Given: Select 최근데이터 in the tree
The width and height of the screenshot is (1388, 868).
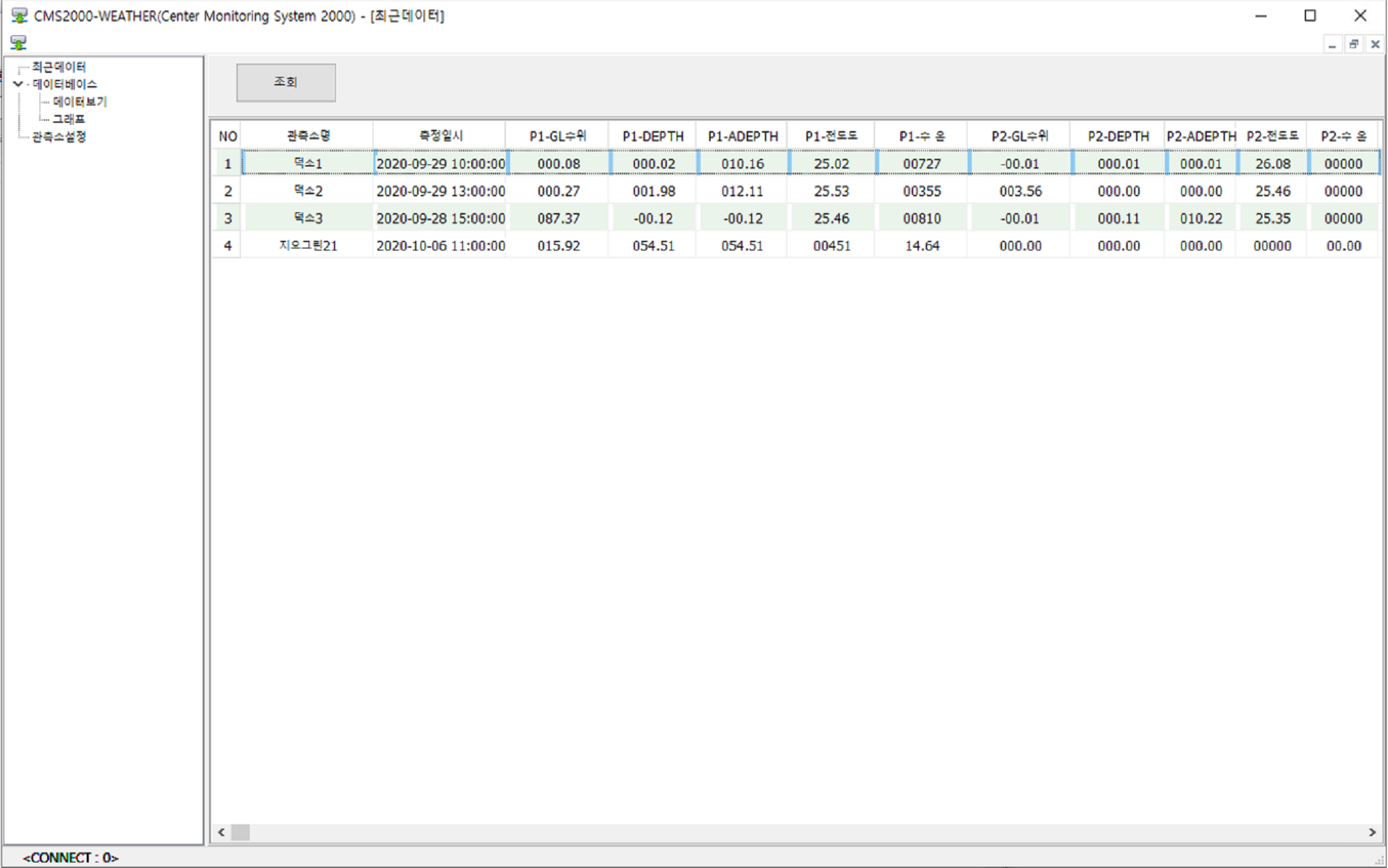Looking at the screenshot, I should tap(59, 67).
